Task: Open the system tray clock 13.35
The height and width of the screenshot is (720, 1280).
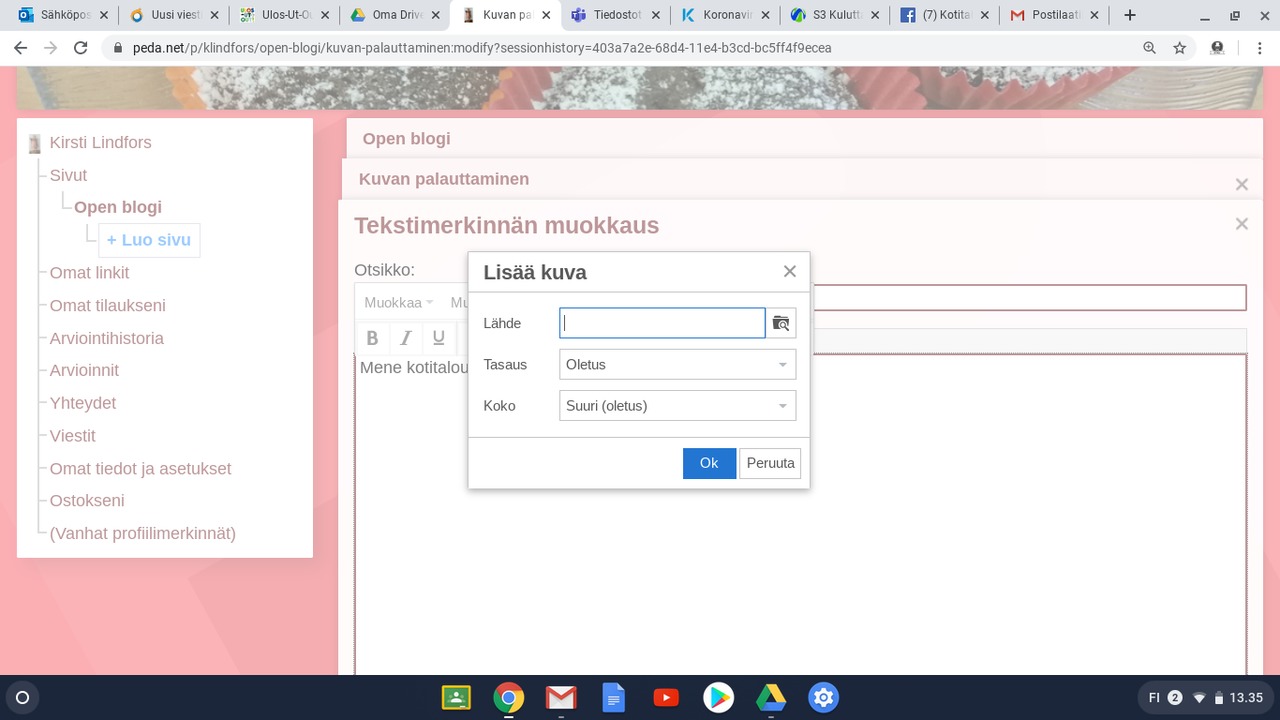Action: pos(1246,697)
